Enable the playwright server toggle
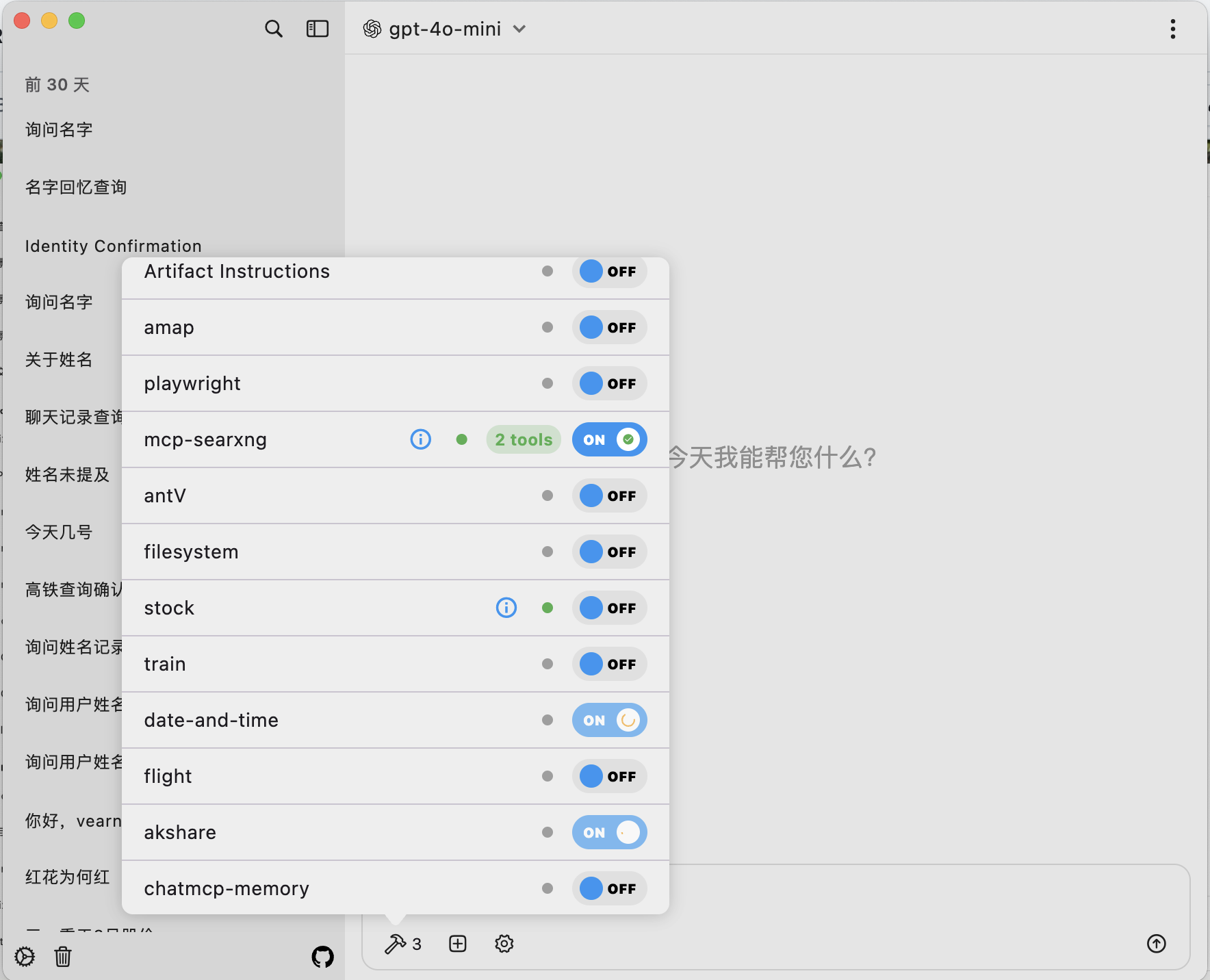Screen dimensions: 1210x980 [610, 383]
